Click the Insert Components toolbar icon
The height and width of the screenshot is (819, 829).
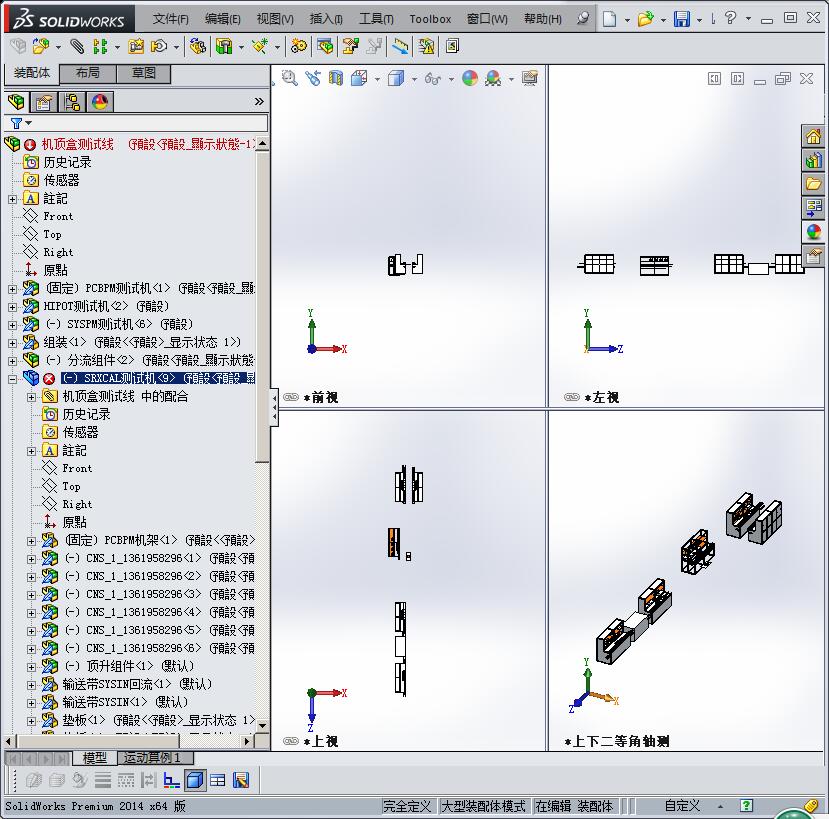point(41,47)
